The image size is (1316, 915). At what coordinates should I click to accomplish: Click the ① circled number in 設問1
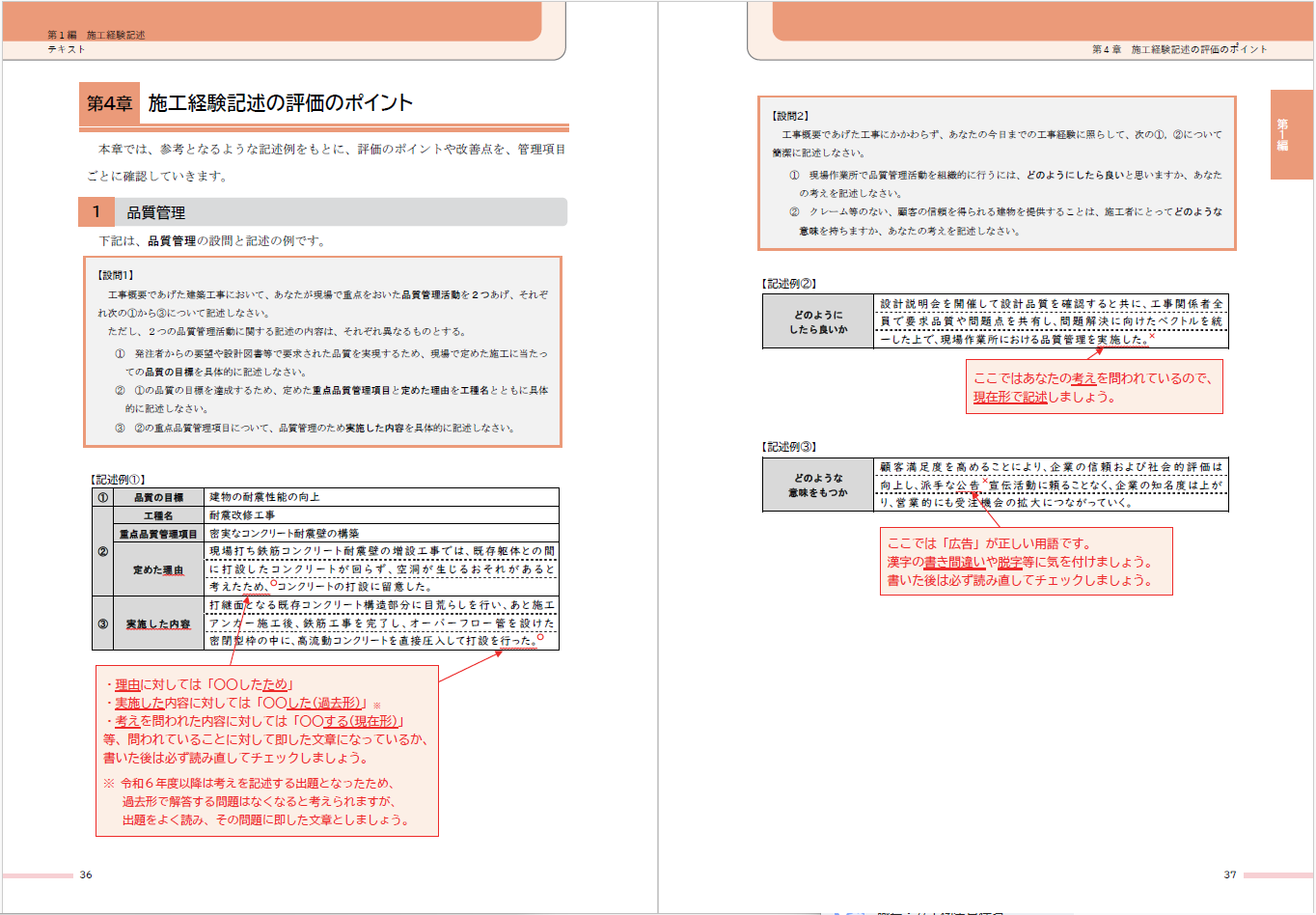122,355
